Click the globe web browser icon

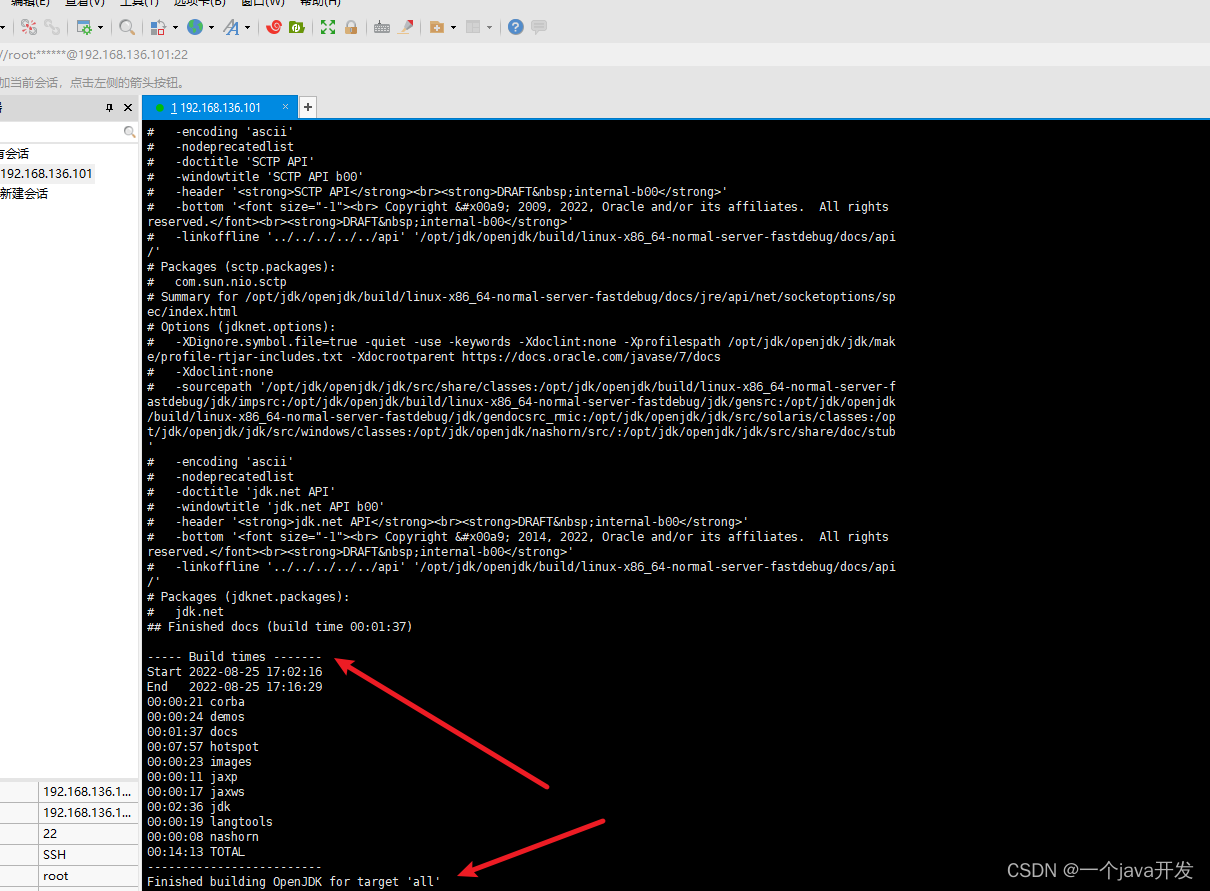coord(196,27)
